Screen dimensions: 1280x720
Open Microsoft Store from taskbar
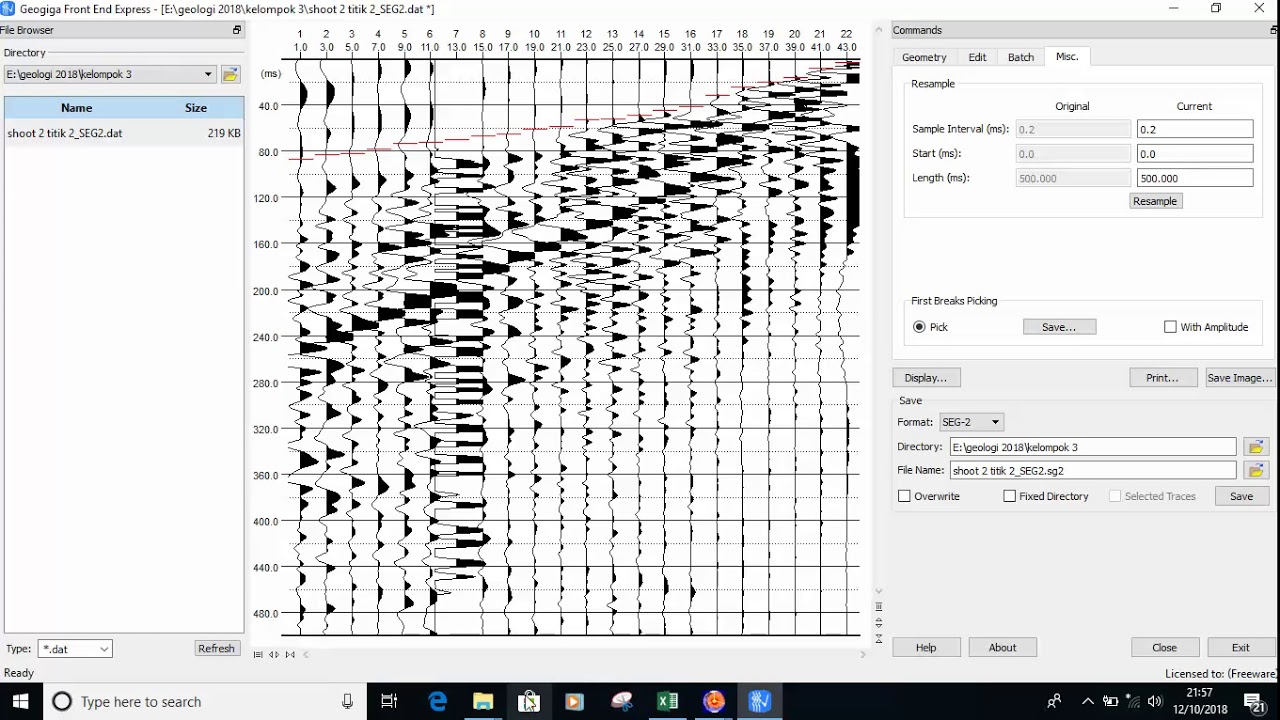pos(528,701)
